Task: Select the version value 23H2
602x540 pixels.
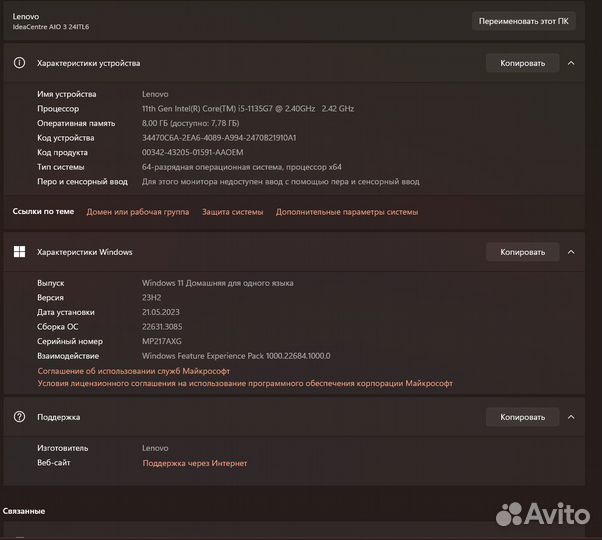Action: click(x=151, y=297)
